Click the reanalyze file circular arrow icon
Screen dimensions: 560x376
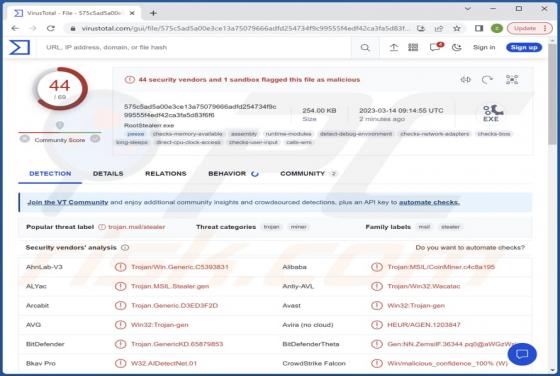487,80
